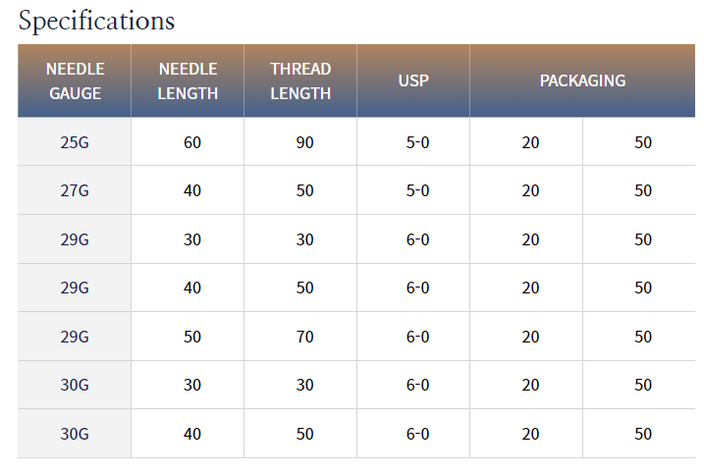Select the 27G needle gauge cell
Screen dimensions: 704x473
coord(75,190)
